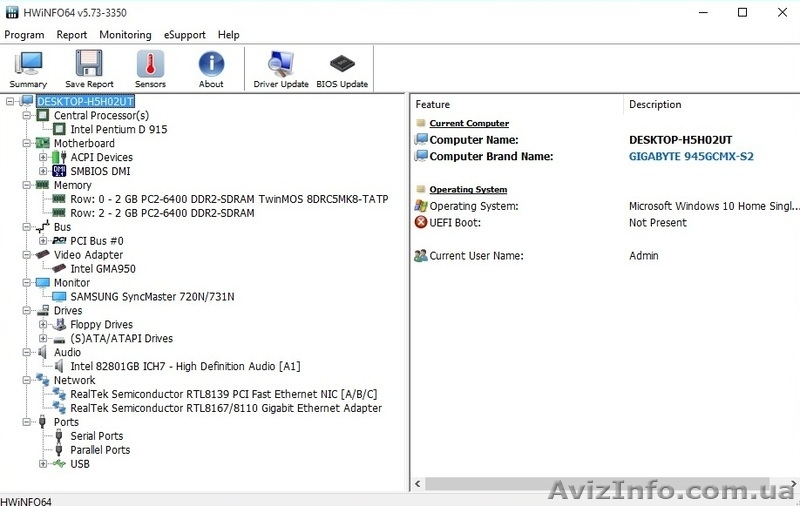
Task: Expand the (S)ATA/ATAPI Drives node
Action: 43,338
